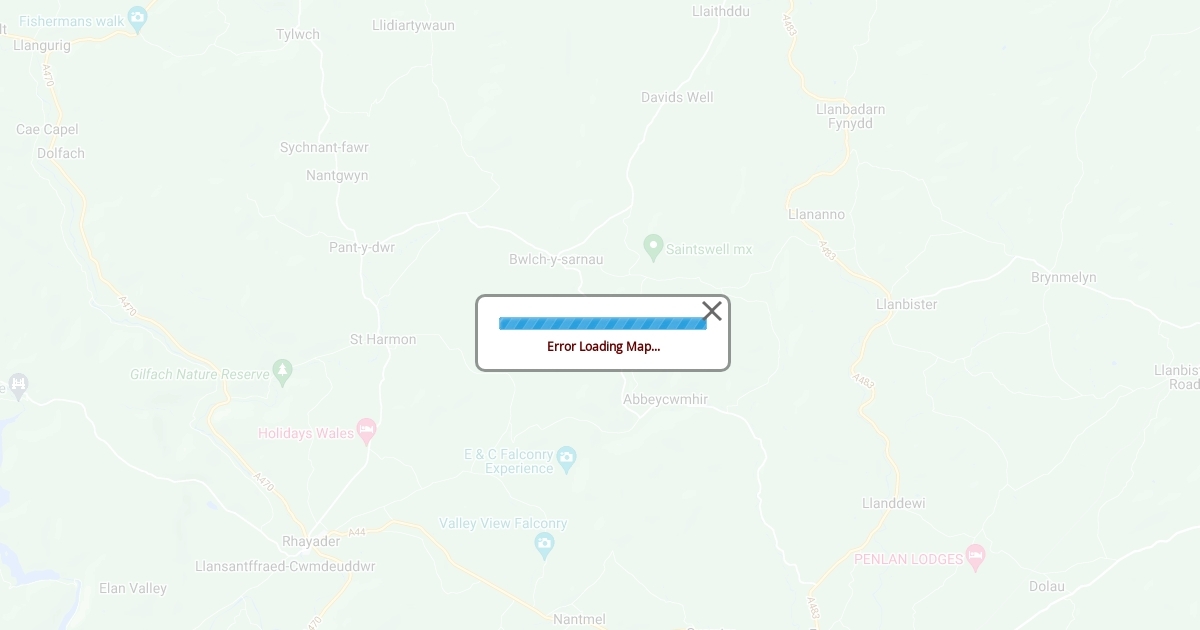Select the Pant-y-dwr place label
Viewport: 1200px width, 630px height.
coord(362,247)
